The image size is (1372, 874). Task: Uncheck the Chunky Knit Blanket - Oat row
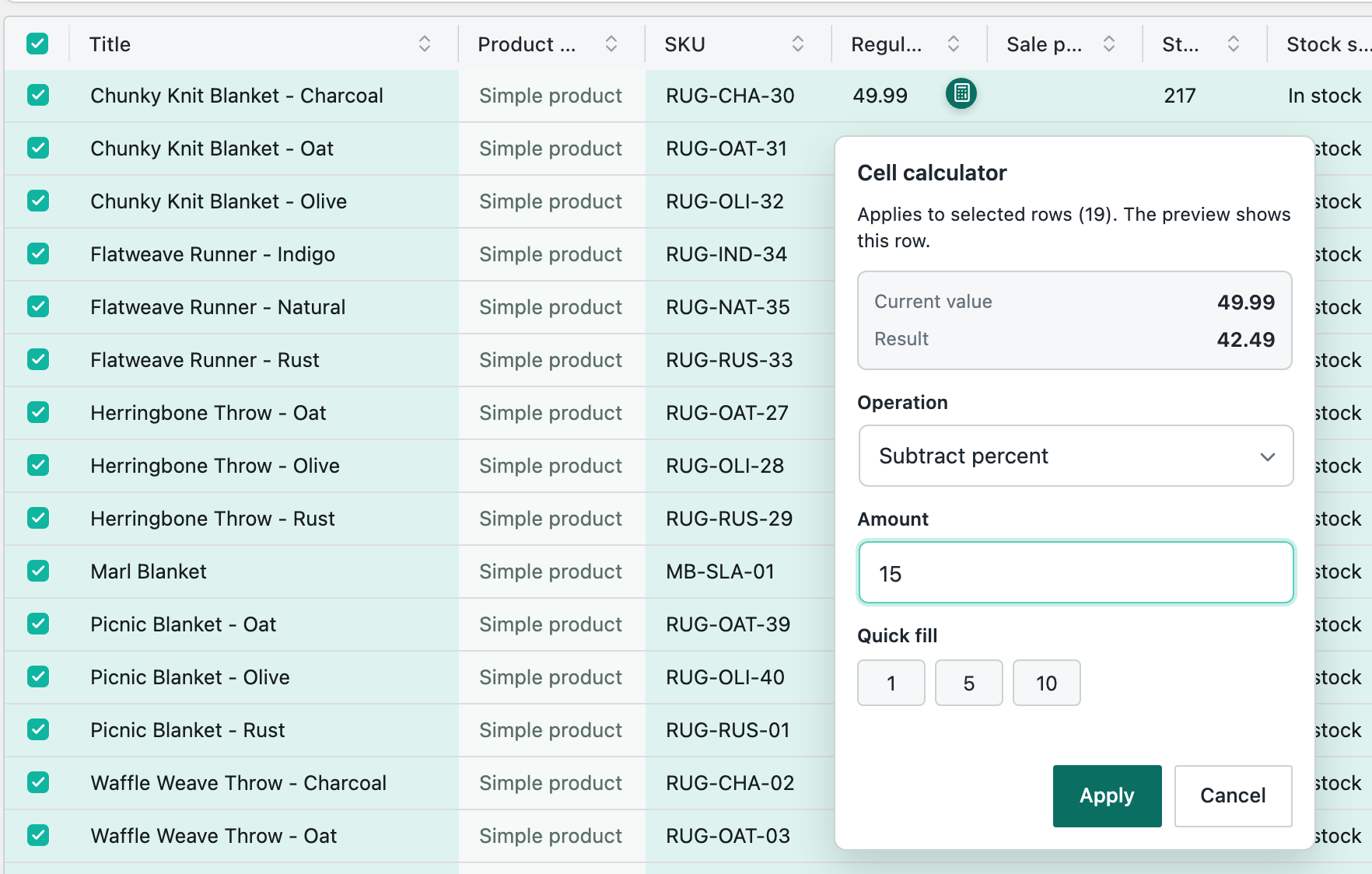[x=38, y=148]
